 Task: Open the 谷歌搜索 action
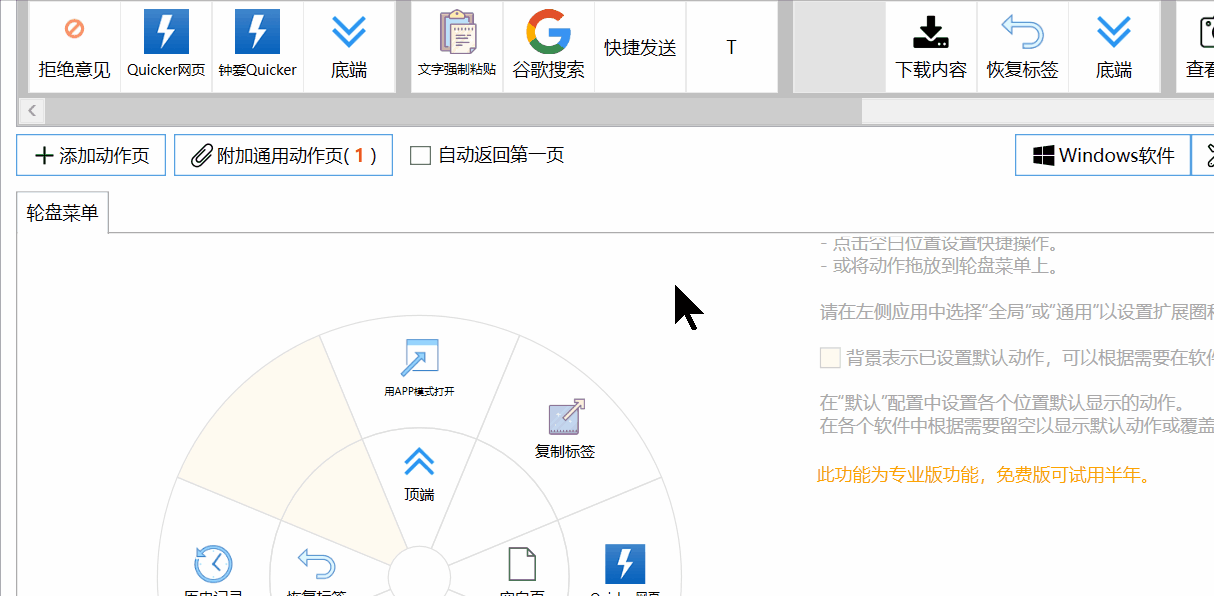pos(548,47)
